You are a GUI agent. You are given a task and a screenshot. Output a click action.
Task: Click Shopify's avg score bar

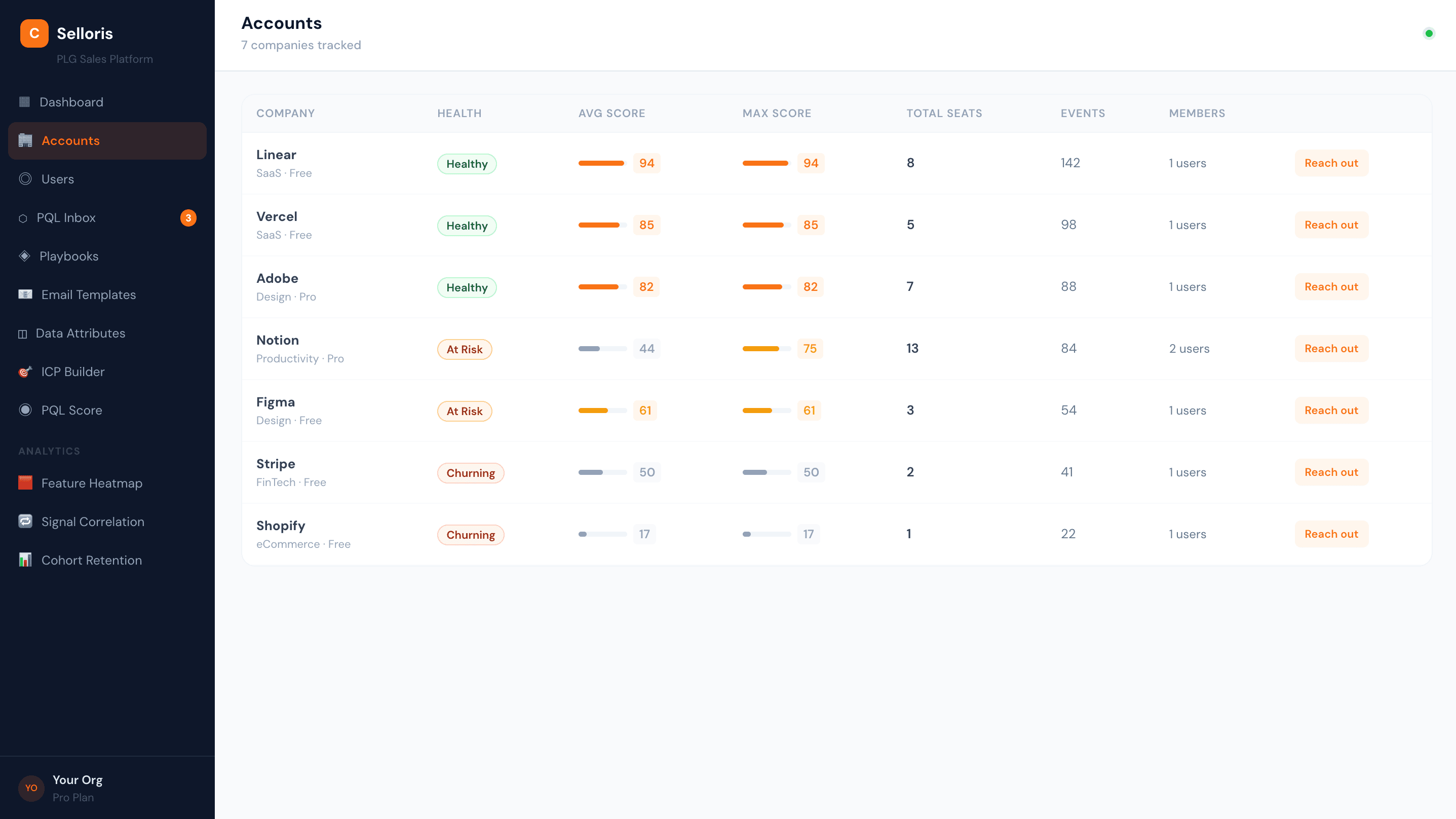602,534
